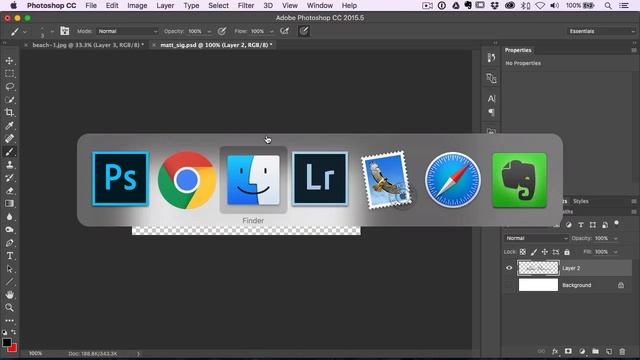The image size is (640, 360).
Task: Select the Rectangular Marquee tool
Action: [9, 74]
